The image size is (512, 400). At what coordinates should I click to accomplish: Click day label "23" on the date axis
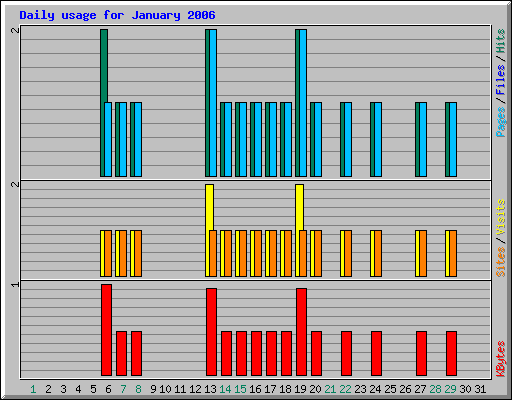[x=360, y=389]
